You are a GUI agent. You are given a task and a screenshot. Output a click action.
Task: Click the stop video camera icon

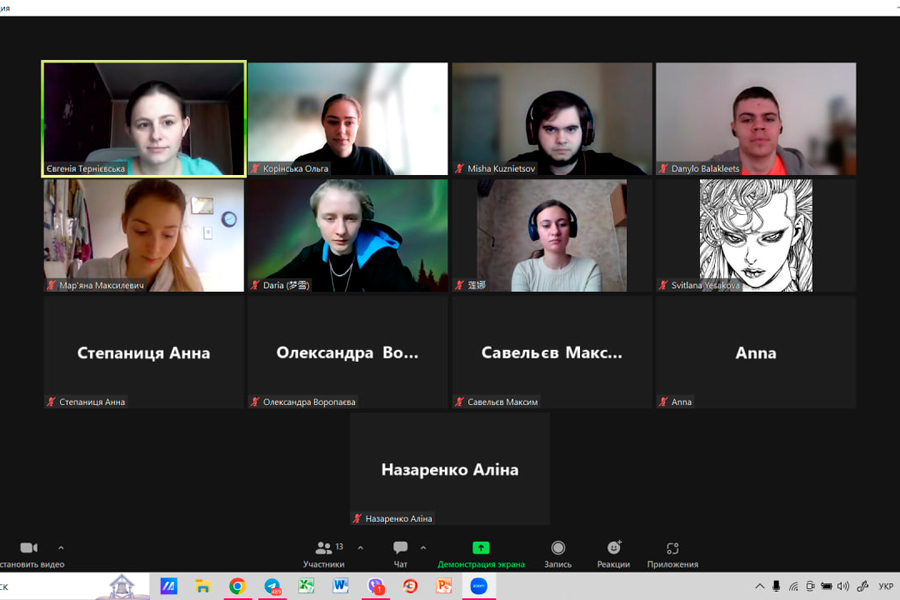pyautogui.click(x=29, y=548)
